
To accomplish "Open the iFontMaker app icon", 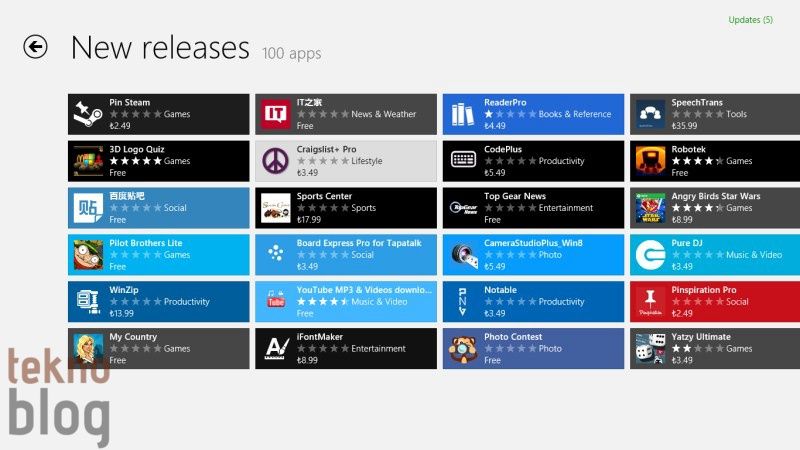I will click(x=275, y=348).
